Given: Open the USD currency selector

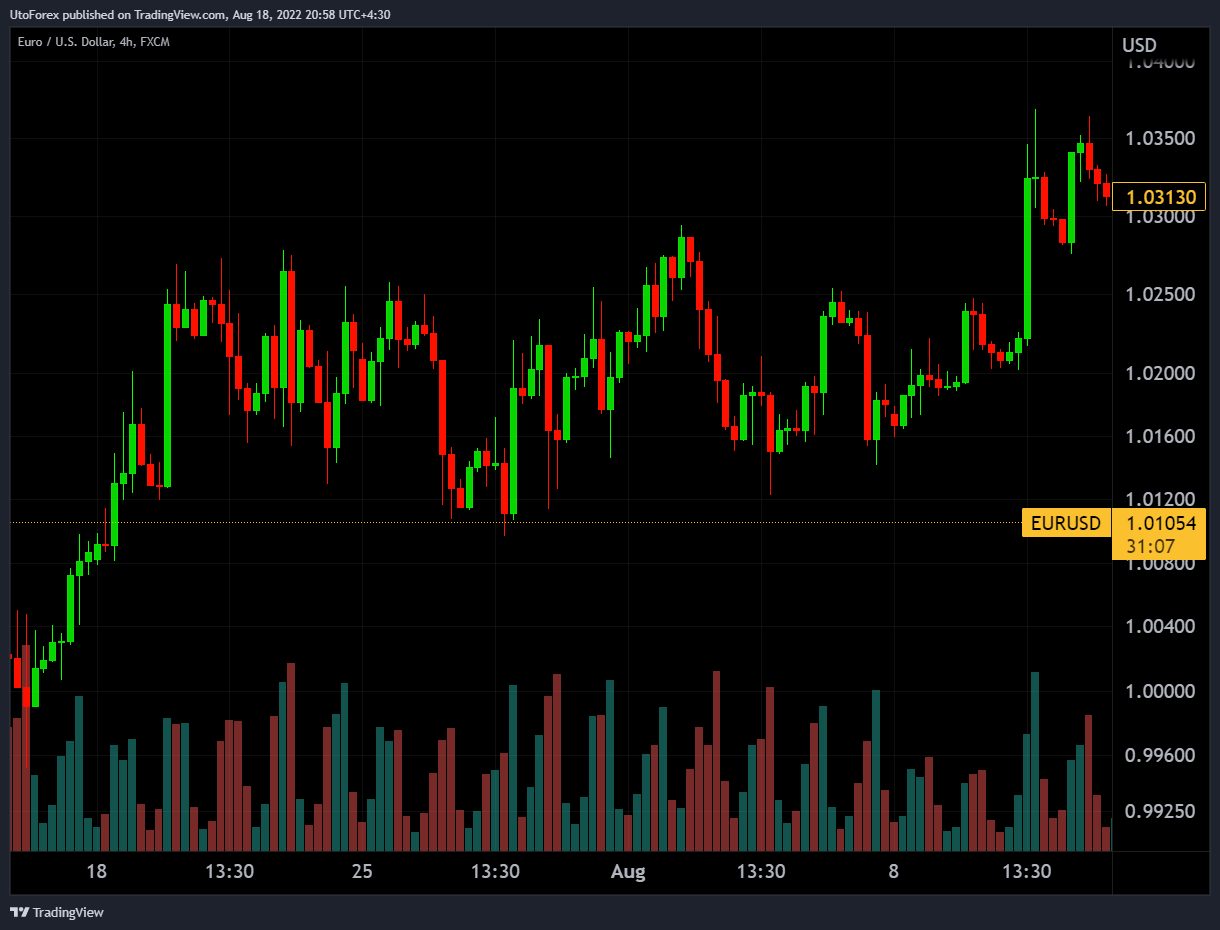Looking at the screenshot, I should point(1139,45).
